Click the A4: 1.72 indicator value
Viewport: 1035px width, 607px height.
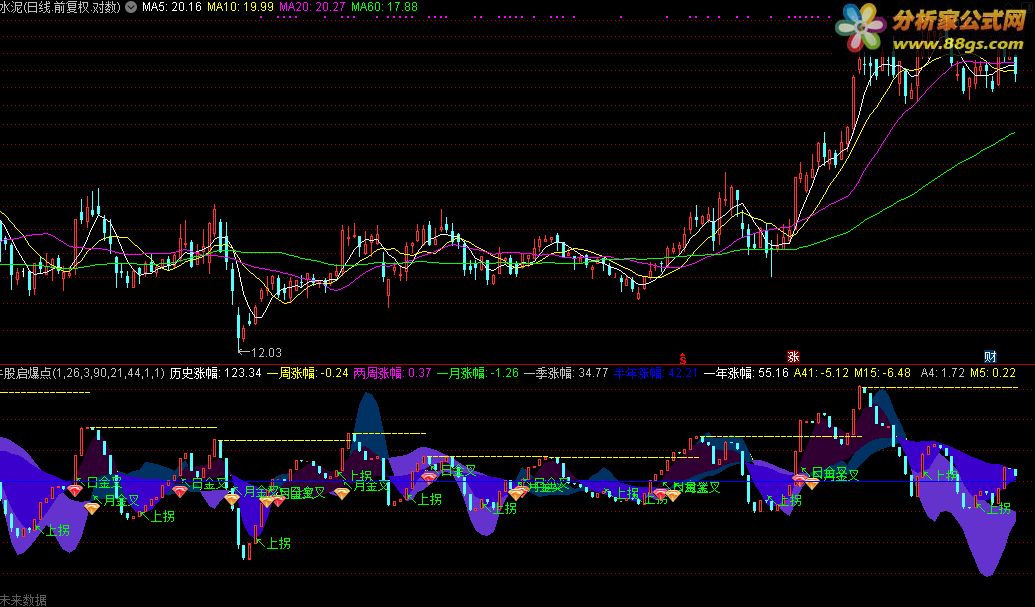click(x=943, y=373)
